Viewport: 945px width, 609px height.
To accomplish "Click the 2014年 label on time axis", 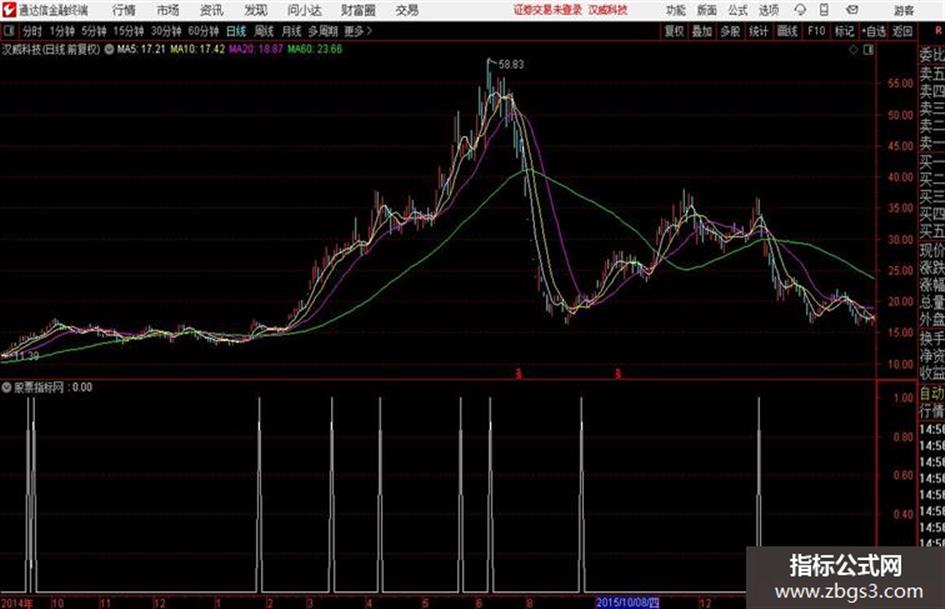I will pos(17,602).
